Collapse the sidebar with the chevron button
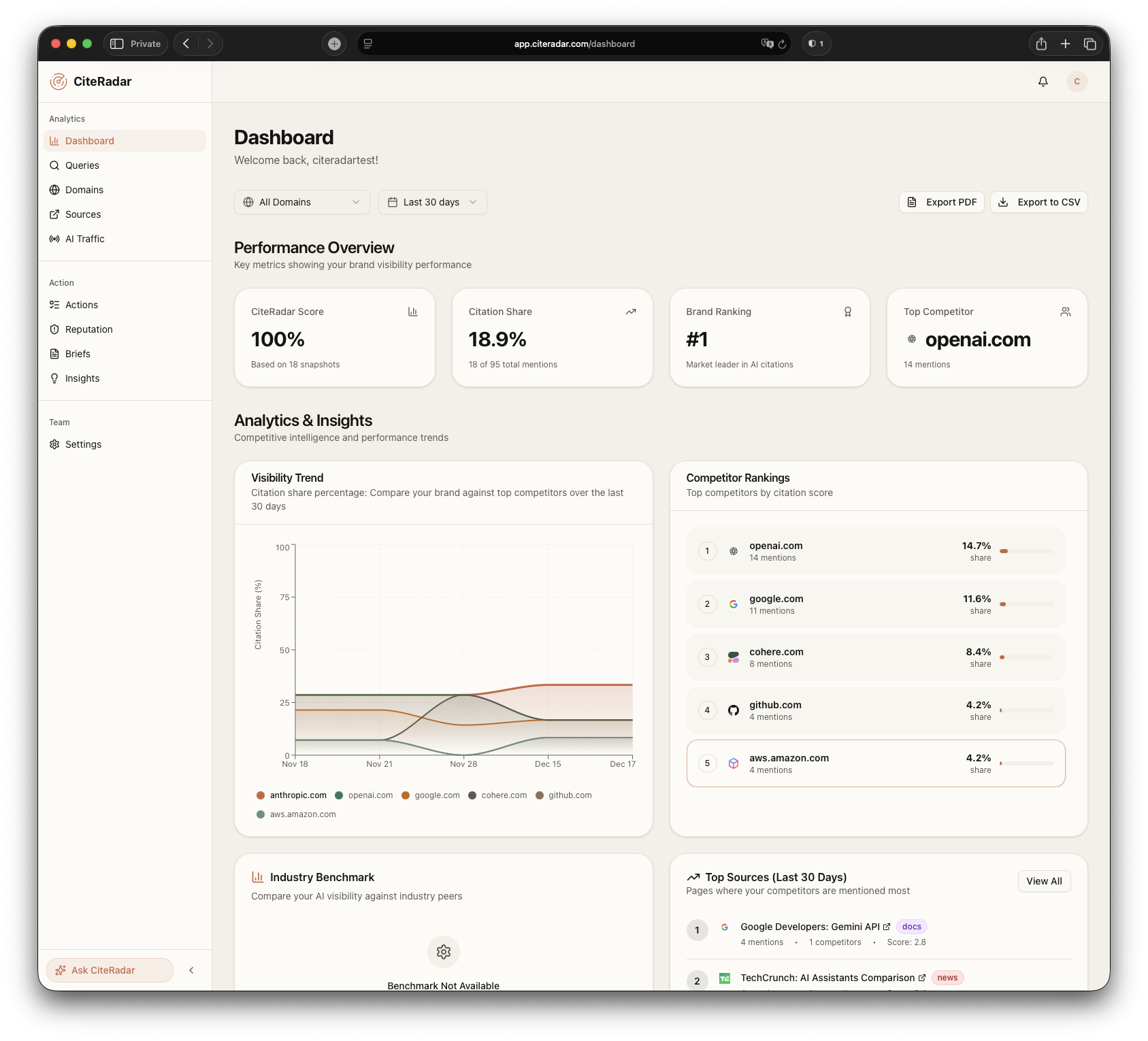The image size is (1148, 1041). pyautogui.click(x=191, y=970)
